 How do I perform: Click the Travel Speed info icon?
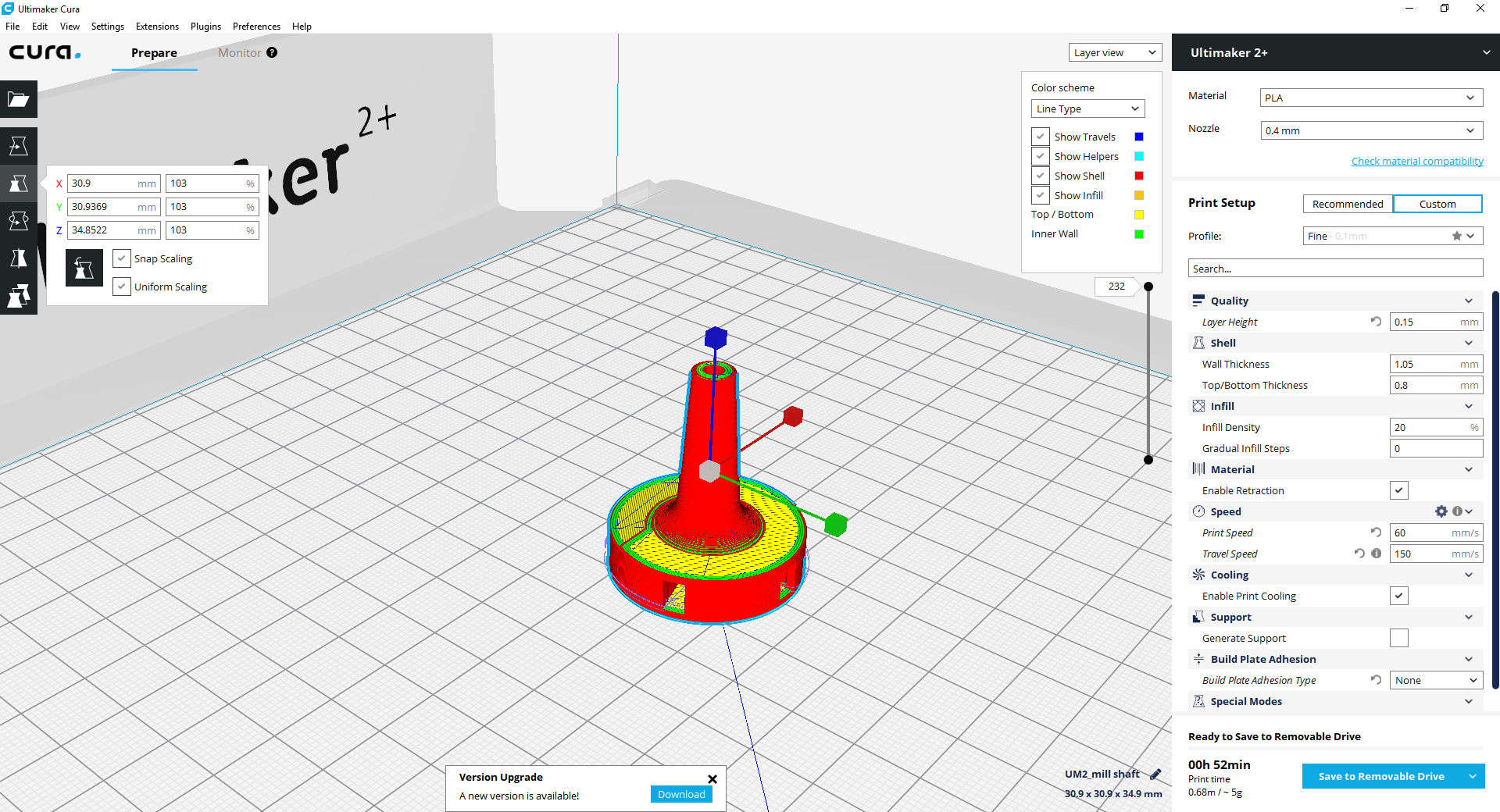point(1377,554)
